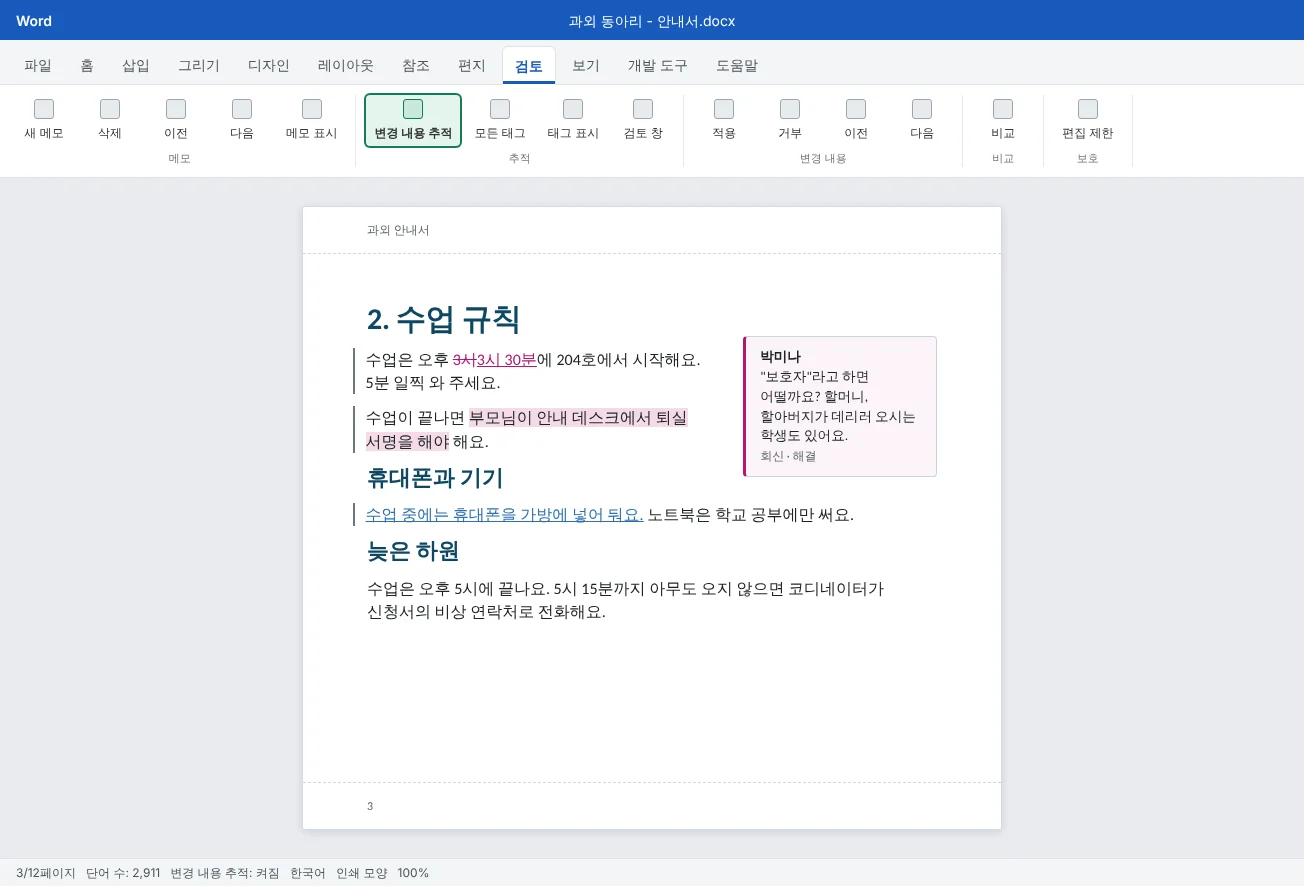The width and height of the screenshot is (1304, 886).
Task: Click 회신 in 박미나's comment
Action: pos(771,456)
